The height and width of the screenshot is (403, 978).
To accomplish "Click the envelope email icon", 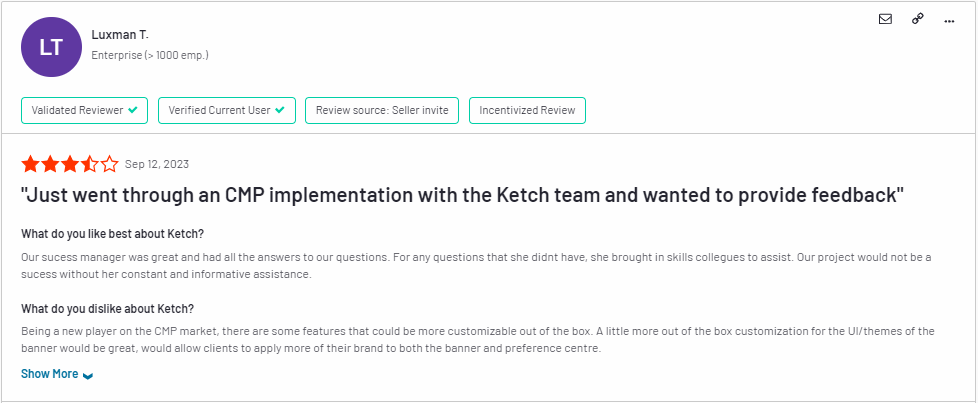I will pos(885,19).
